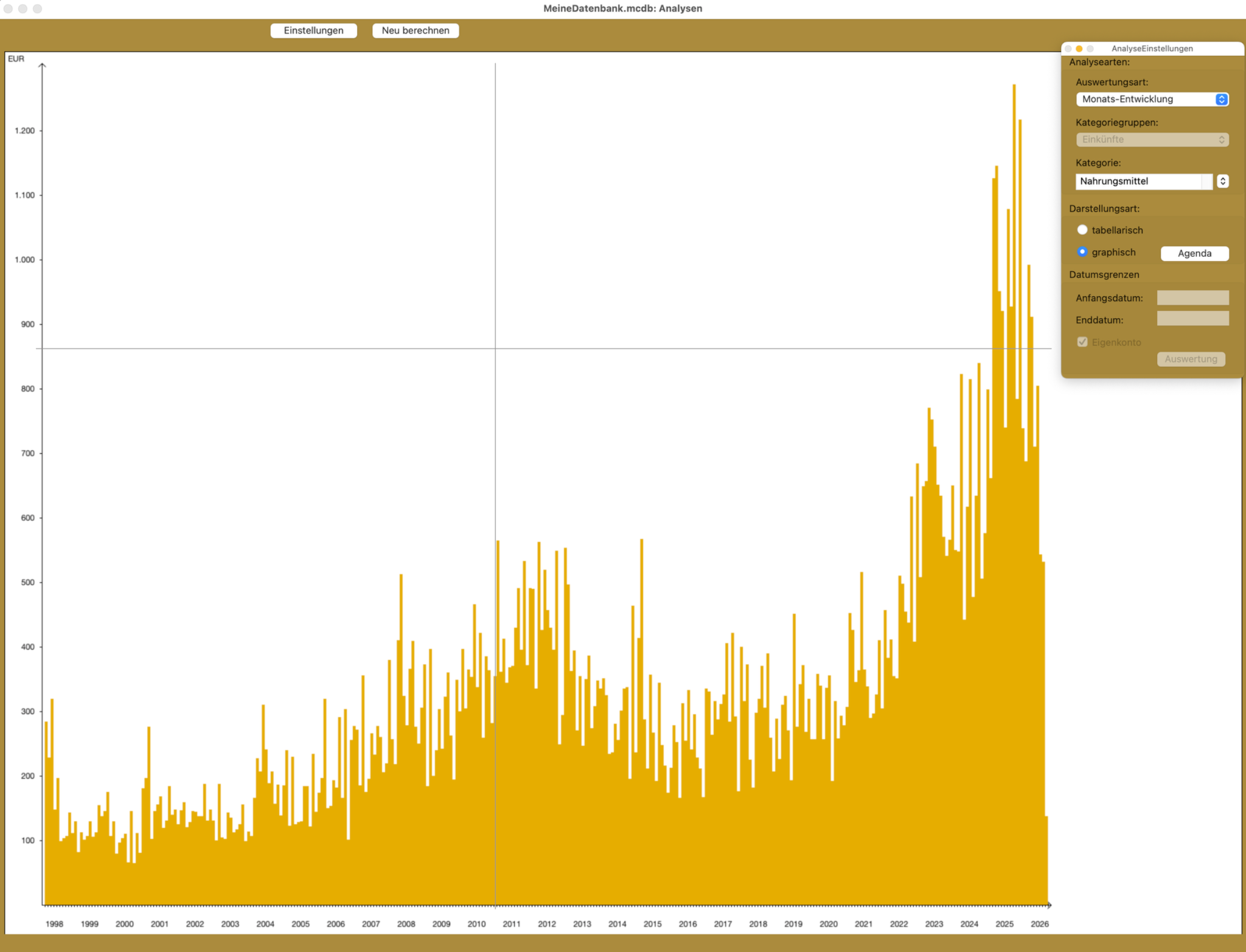Open the Auswertungsart Monats-Entwicklung dropdown
Viewport: 1246px width, 952px height.
1152,99
